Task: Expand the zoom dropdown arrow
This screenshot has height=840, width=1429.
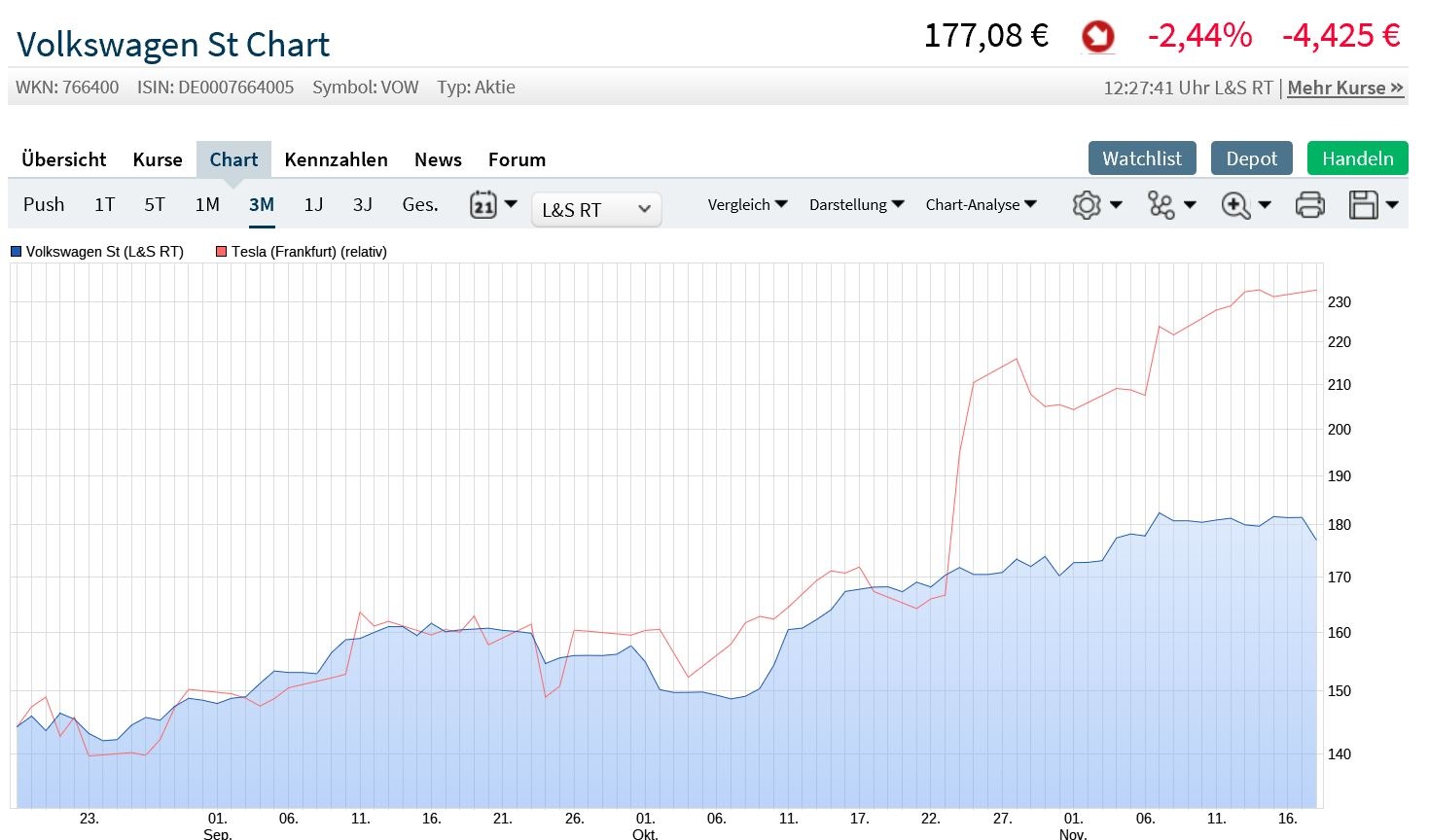Action: point(1265,204)
